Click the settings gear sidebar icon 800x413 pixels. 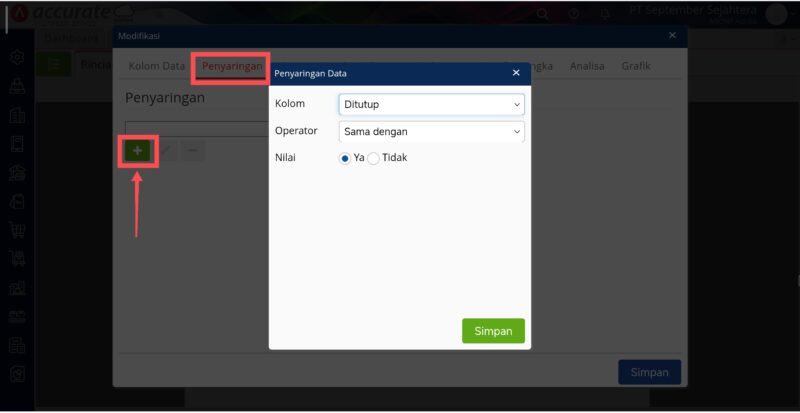pyautogui.click(x=17, y=58)
